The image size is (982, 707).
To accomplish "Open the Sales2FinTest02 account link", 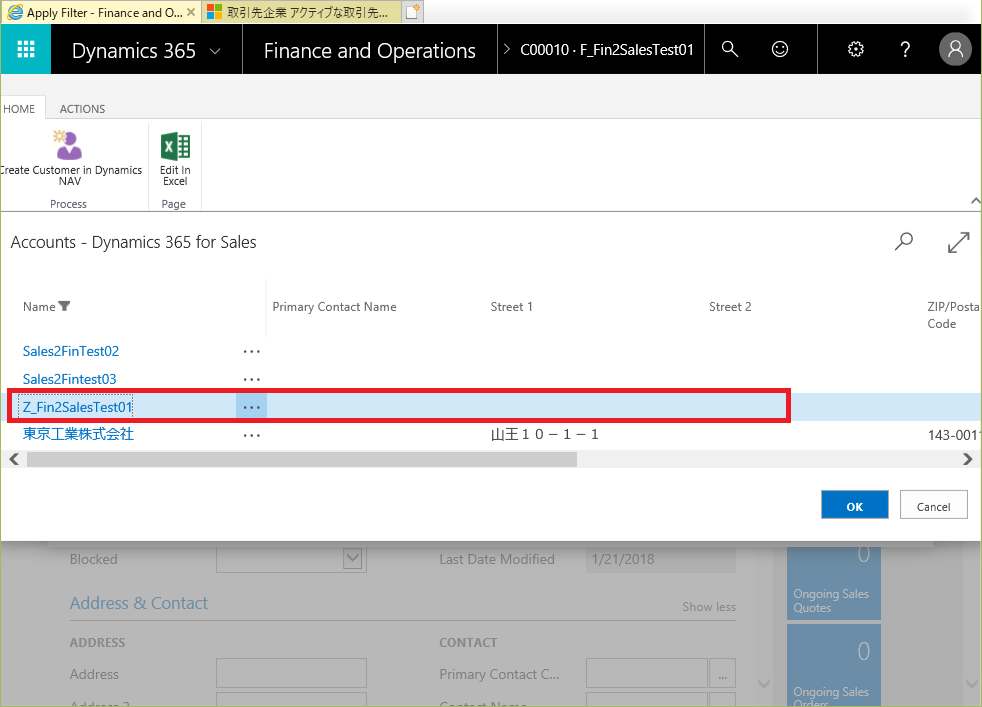I will [71, 351].
